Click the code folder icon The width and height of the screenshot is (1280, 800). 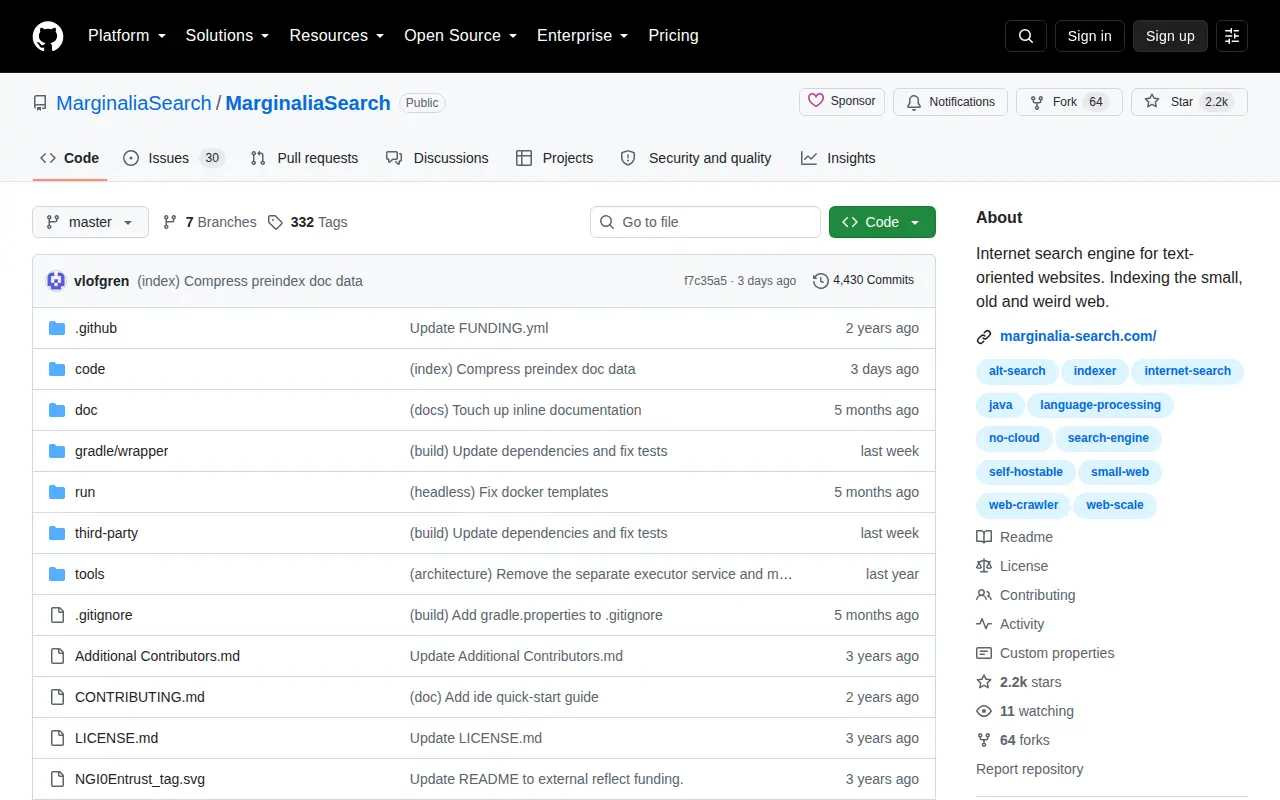[x=57, y=369]
